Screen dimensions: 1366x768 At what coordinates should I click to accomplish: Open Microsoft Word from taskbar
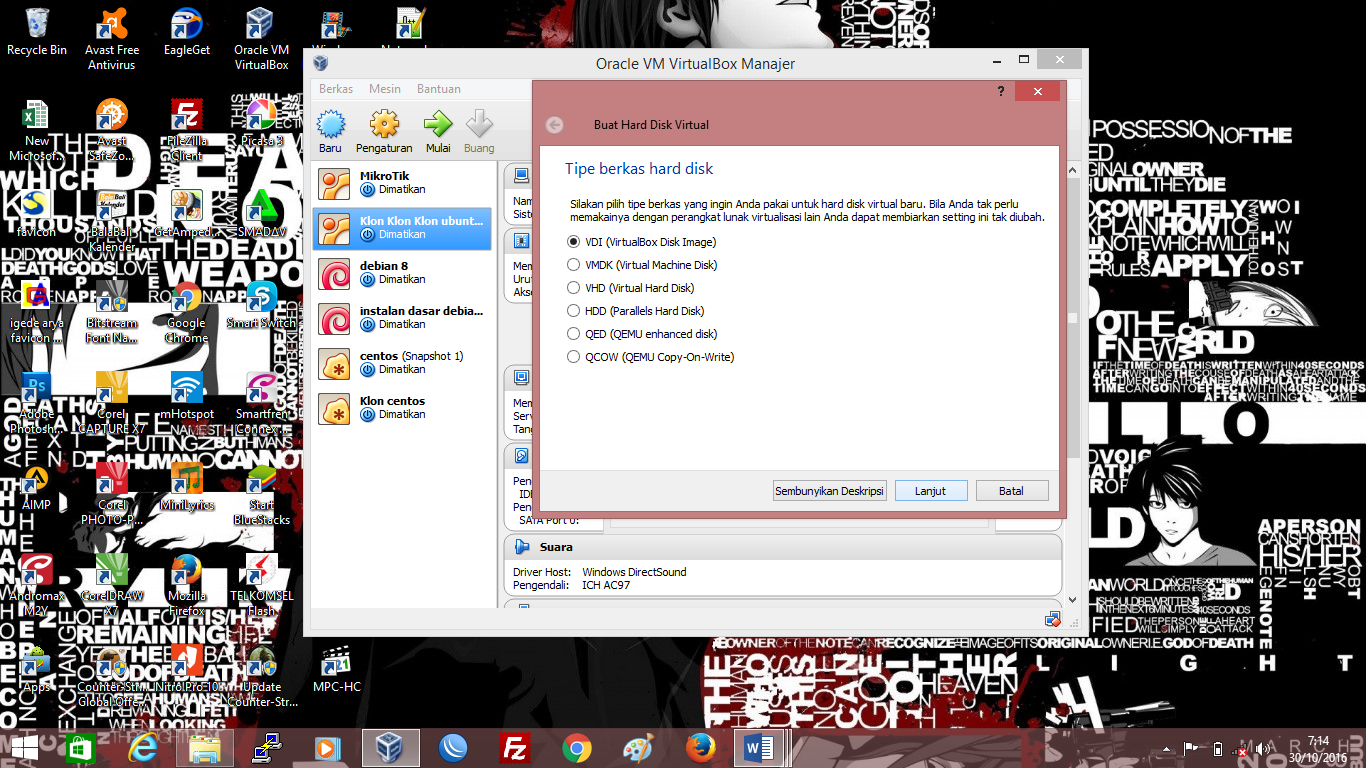coord(761,748)
